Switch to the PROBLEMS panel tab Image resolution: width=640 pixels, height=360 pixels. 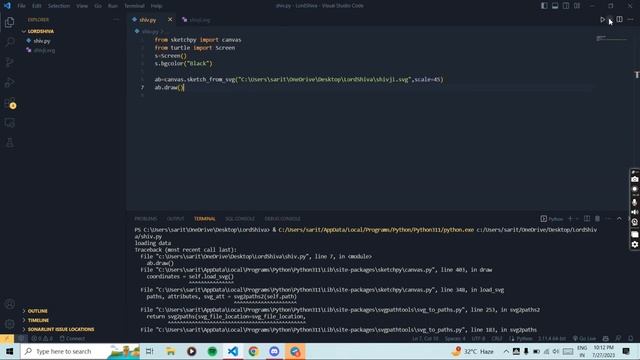(x=146, y=219)
